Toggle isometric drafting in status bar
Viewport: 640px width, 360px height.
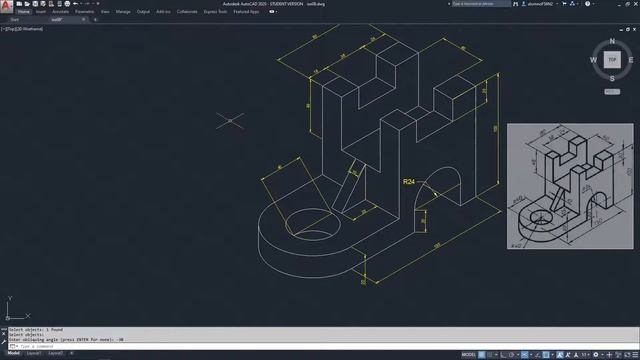coord(525,355)
